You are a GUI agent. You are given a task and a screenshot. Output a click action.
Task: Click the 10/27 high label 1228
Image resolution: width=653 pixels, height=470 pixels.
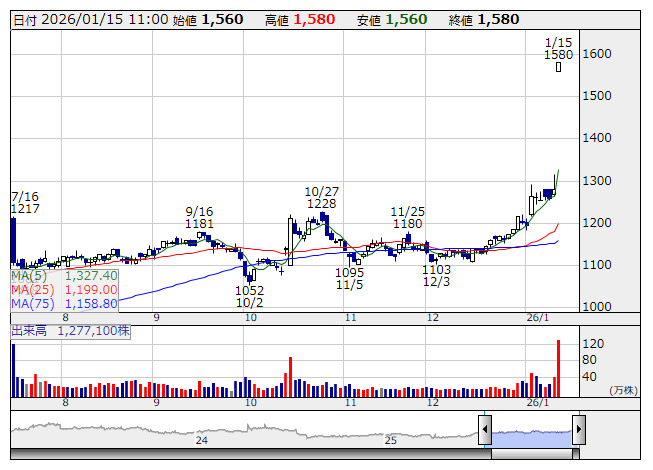tap(321, 203)
